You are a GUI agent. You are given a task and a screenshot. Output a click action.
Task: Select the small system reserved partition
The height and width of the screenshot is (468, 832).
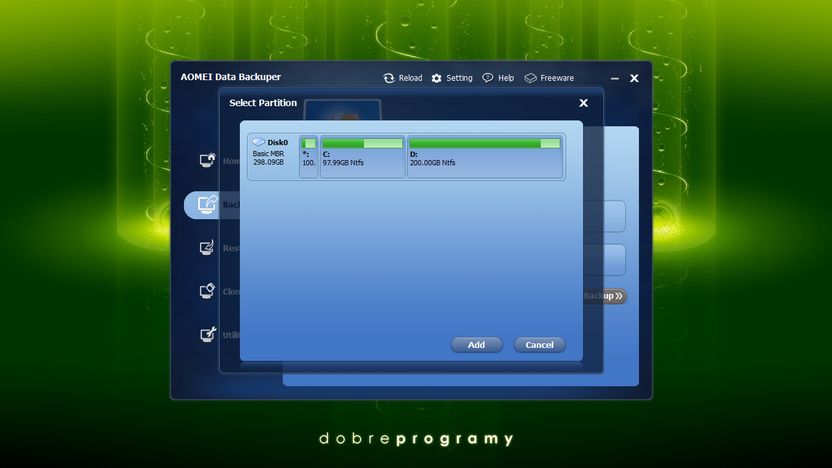coord(309,157)
